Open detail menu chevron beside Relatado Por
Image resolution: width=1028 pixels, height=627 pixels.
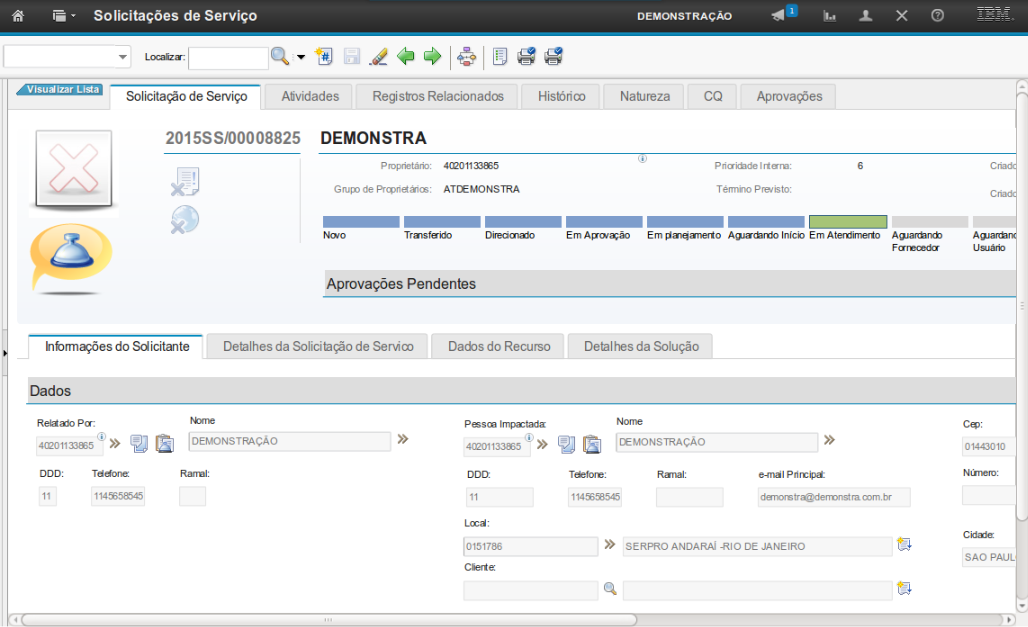(x=113, y=442)
